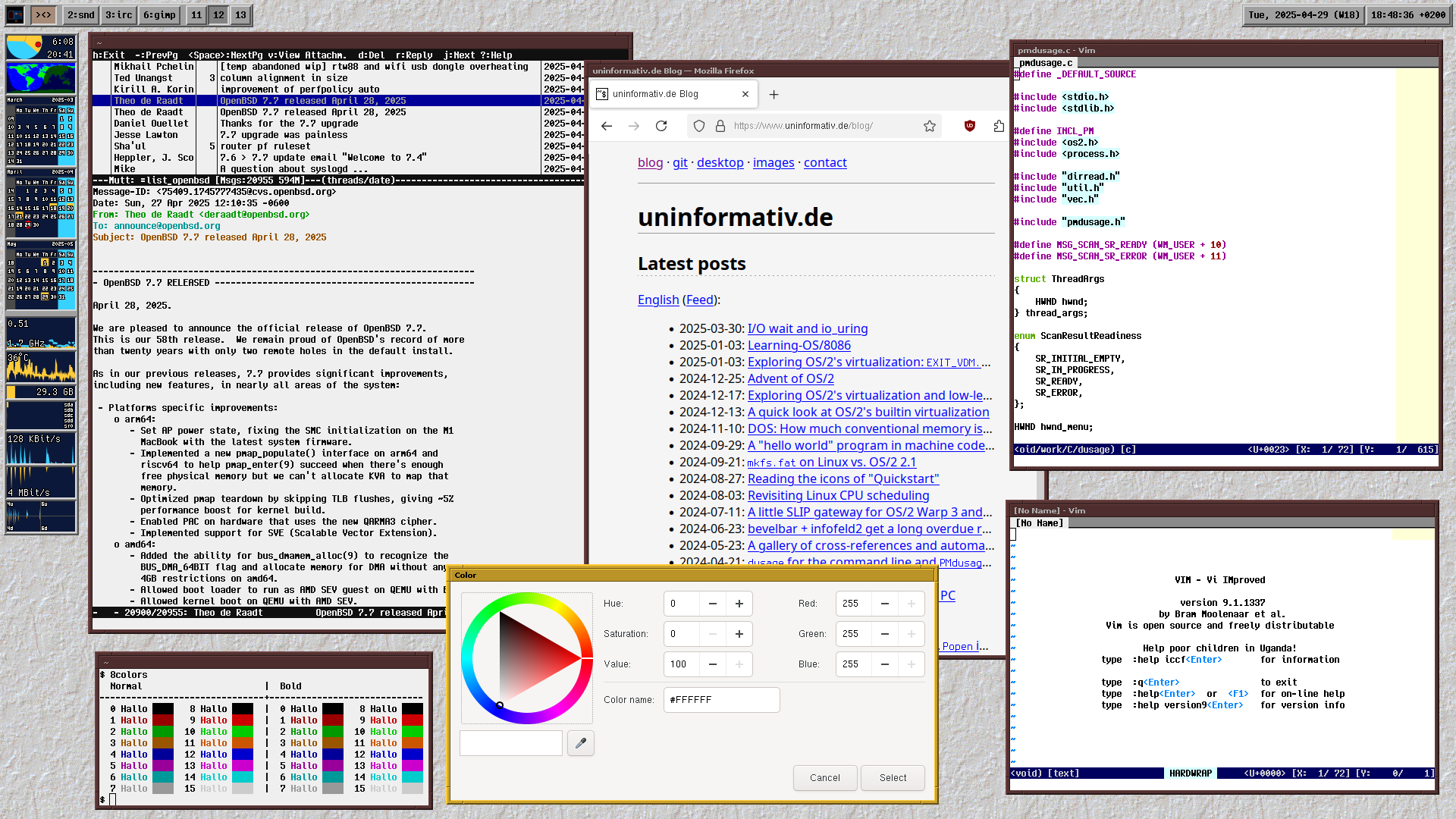The height and width of the screenshot is (819, 1456).
Task: Open the Advent of OS/2 post
Action: click(791, 378)
